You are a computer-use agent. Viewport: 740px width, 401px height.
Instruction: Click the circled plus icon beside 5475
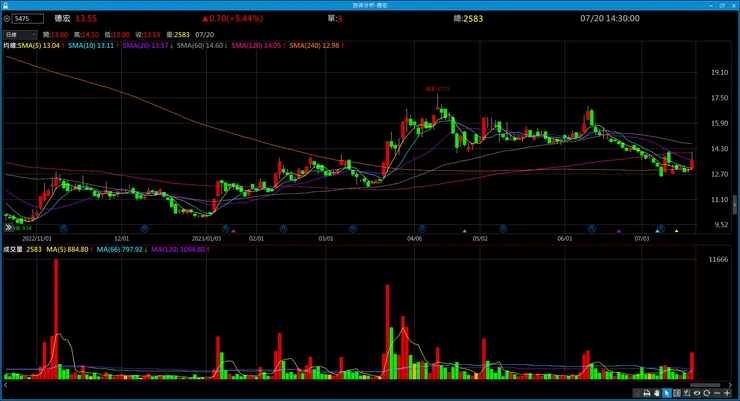click(x=7, y=18)
